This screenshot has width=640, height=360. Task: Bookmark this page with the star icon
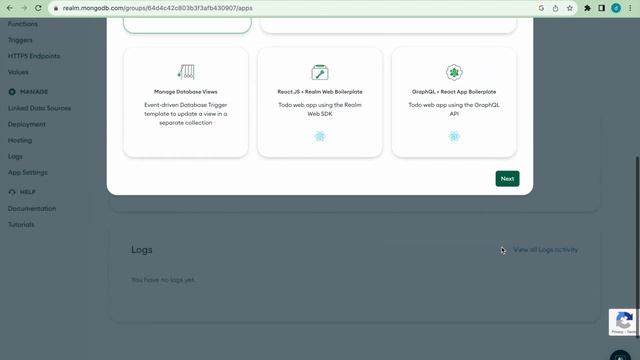[x=570, y=8]
